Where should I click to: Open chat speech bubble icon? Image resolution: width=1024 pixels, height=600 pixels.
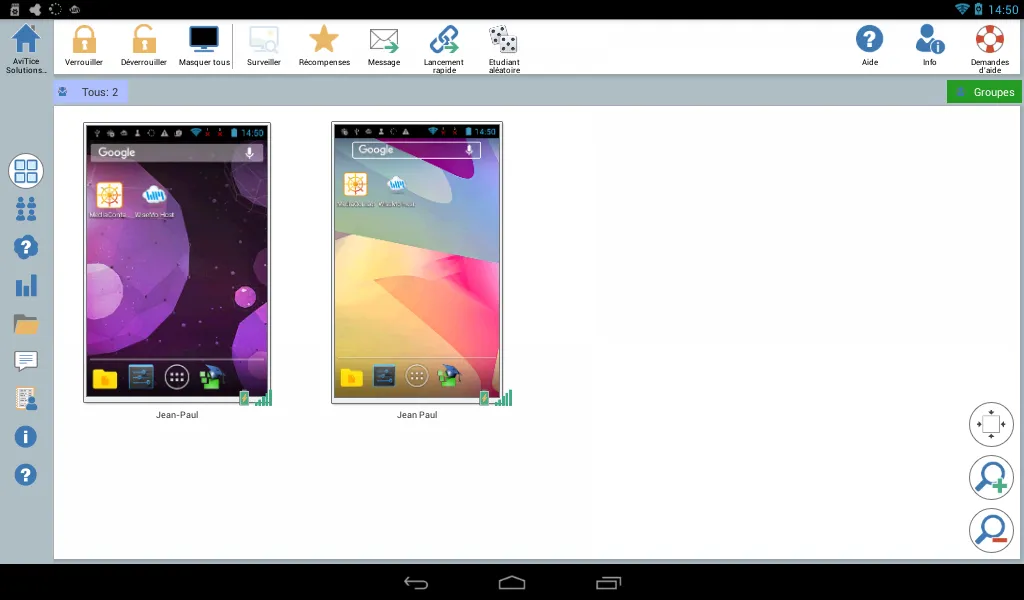click(x=25, y=360)
